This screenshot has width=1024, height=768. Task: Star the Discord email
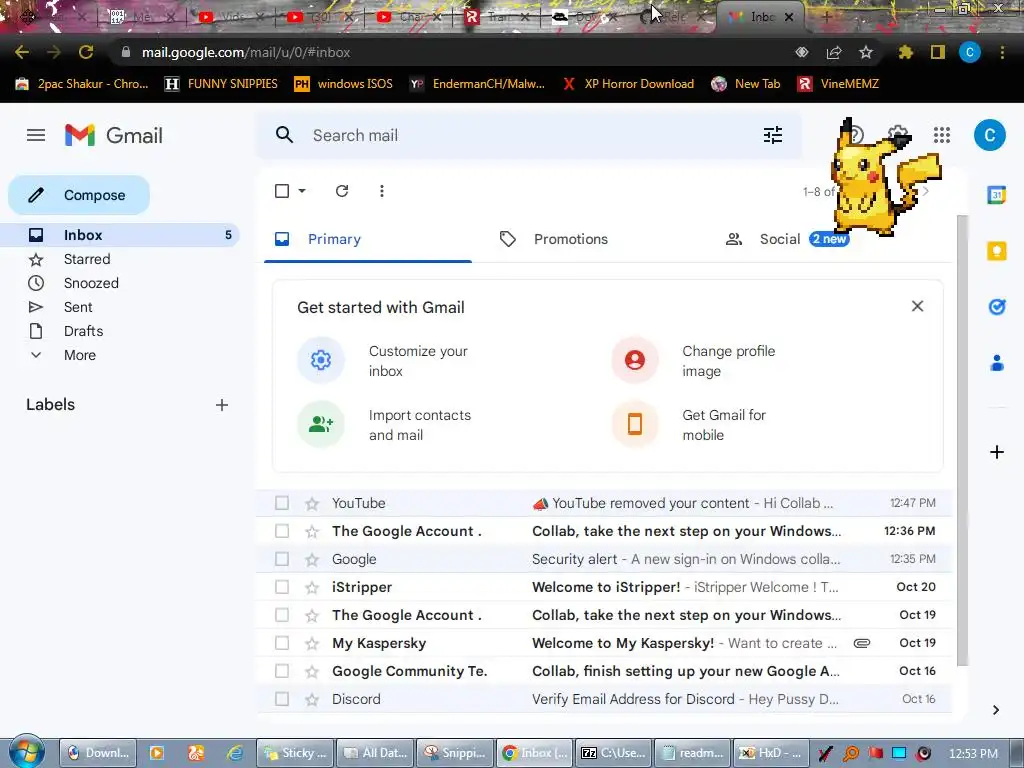click(312, 699)
